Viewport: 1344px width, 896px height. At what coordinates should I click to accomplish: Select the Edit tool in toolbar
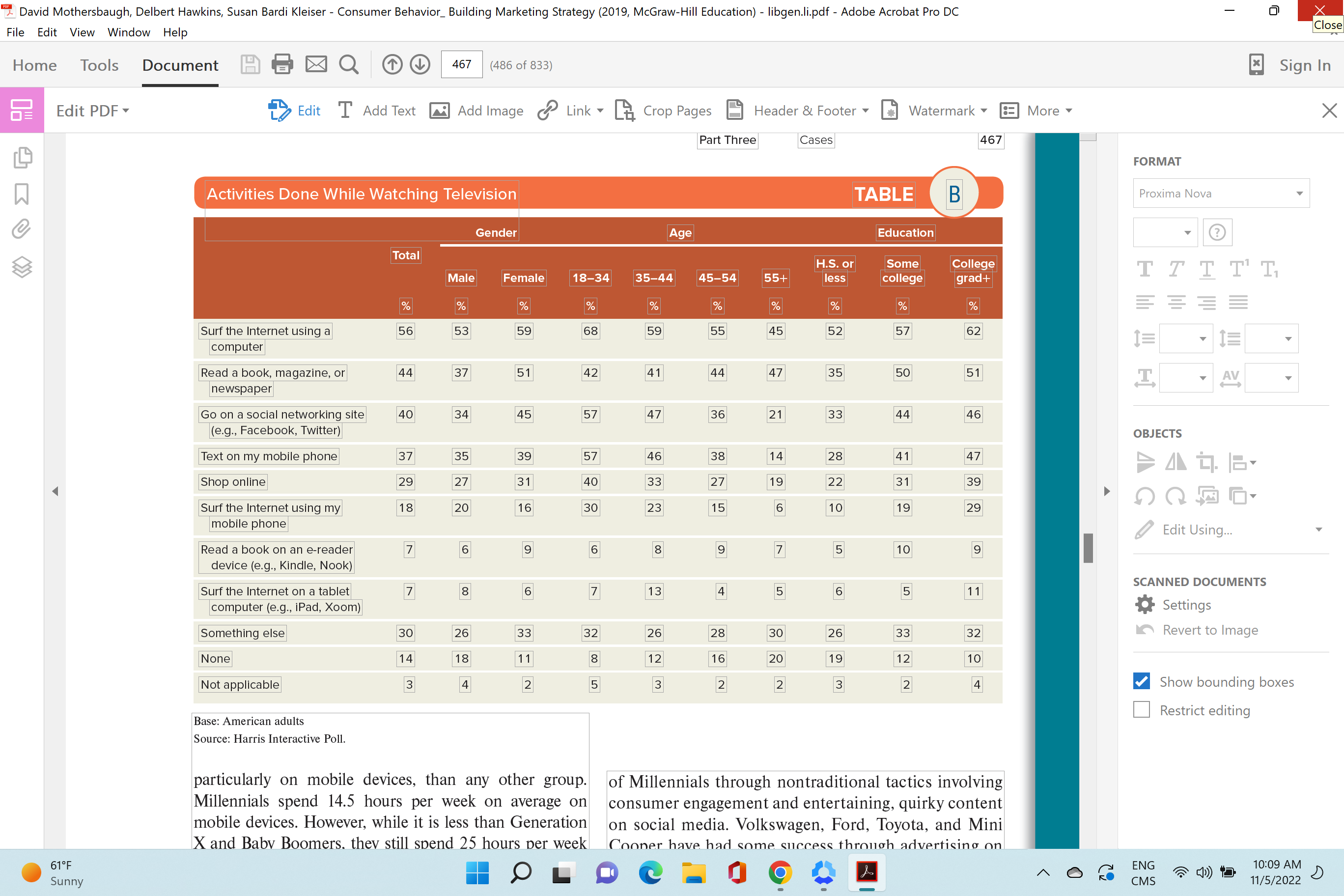pos(294,111)
